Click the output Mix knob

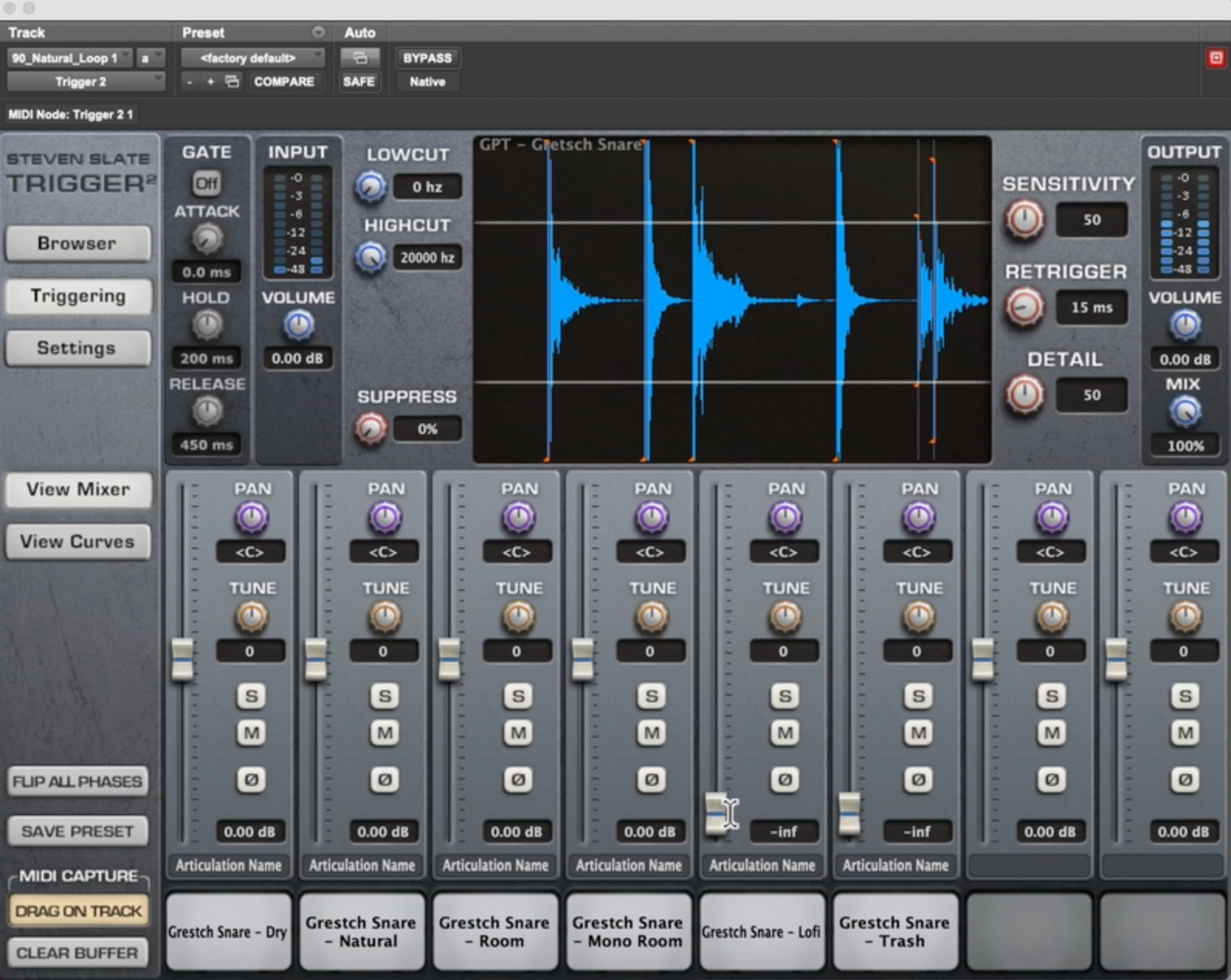tap(1184, 412)
